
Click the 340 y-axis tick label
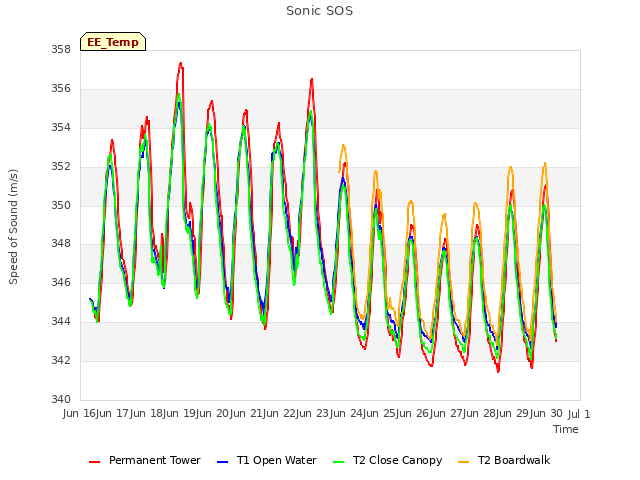(x=61, y=399)
